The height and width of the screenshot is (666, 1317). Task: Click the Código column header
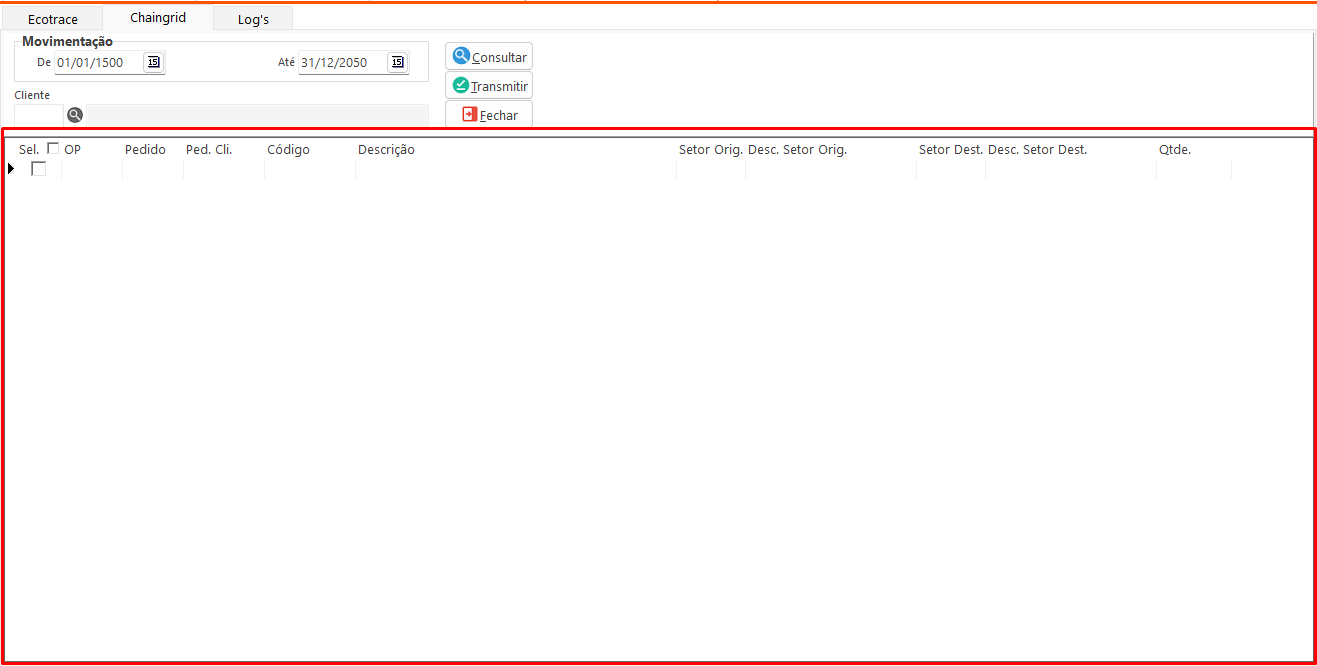[288, 150]
